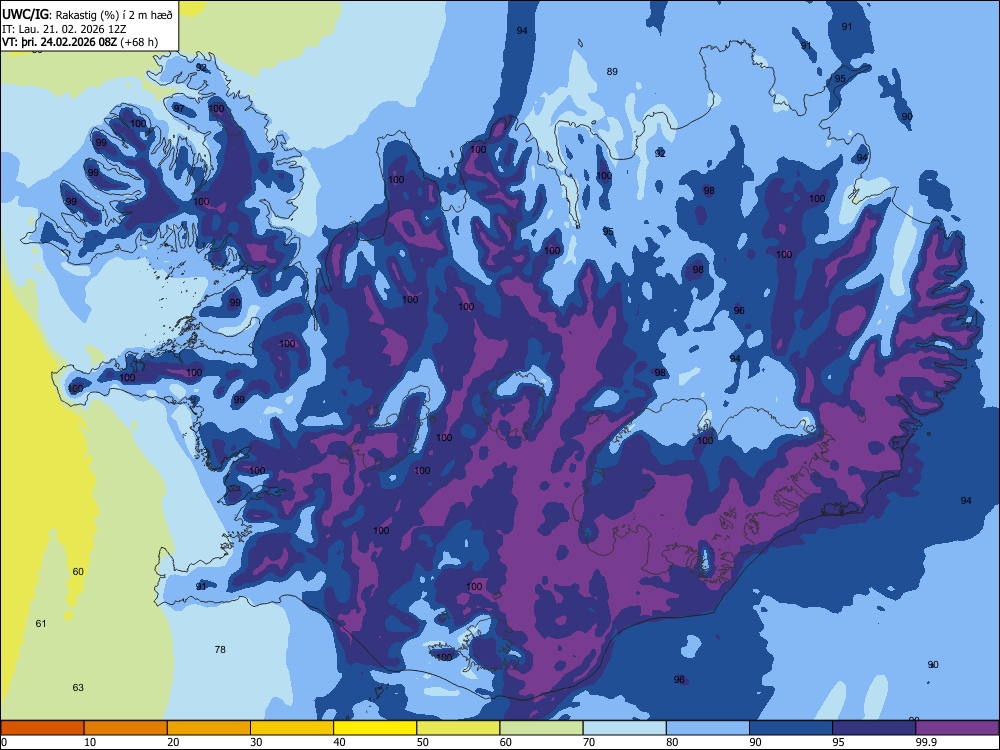Image resolution: width=1000 pixels, height=750 pixels.
Task: Pick the bright yellow 40–50 legend swatch
Action: click(x=375, y=728)
